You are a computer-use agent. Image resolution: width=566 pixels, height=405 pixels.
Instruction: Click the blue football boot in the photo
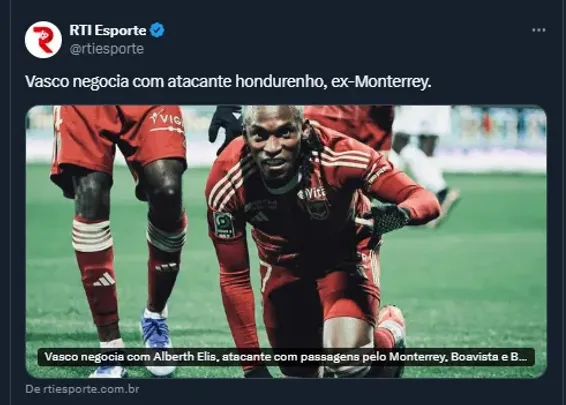(155, 331)
